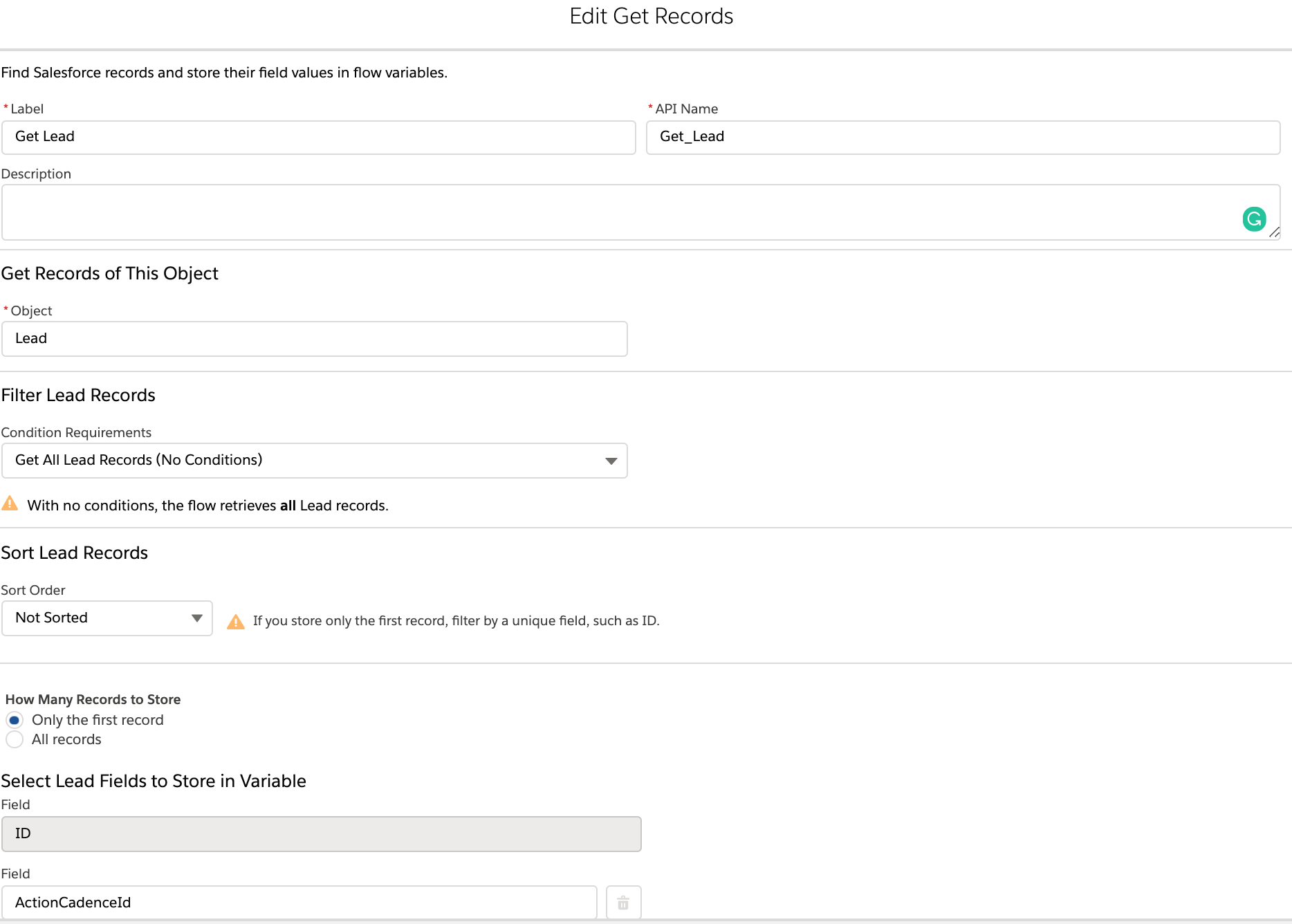This screenshot has width=1292, height=924.
Task: Click the 'Edit Get Records' dialog title
Action: [651, 17]
